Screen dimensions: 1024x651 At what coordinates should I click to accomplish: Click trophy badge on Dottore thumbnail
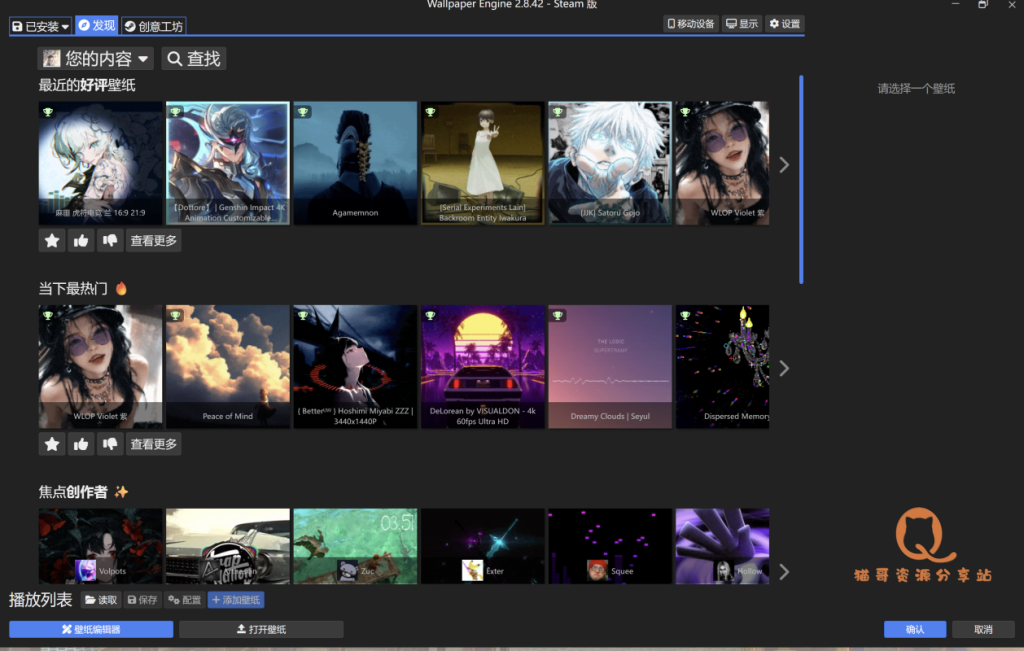pos(176,112)
